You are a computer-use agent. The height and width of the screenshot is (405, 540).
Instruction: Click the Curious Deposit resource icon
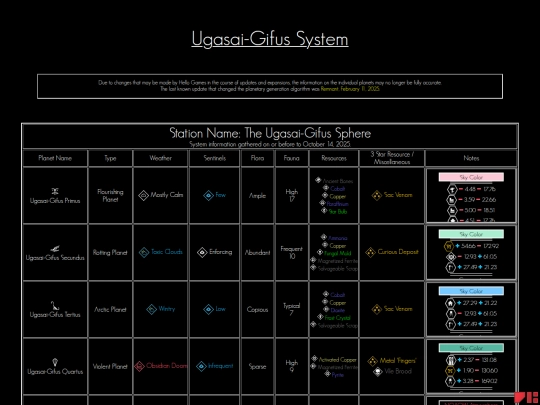(370, 252)
